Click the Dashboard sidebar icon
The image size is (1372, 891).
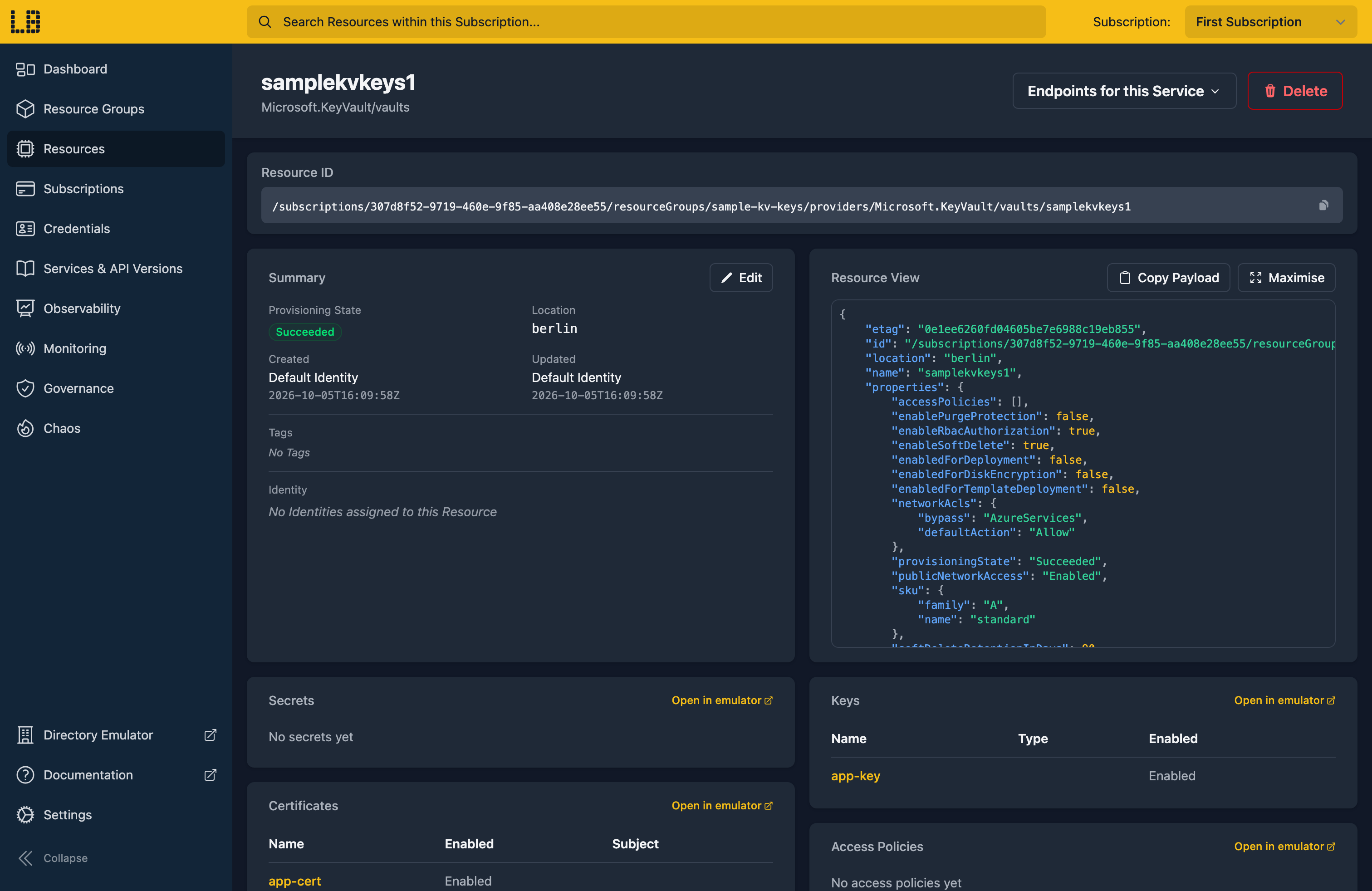(x=25, y=69)
